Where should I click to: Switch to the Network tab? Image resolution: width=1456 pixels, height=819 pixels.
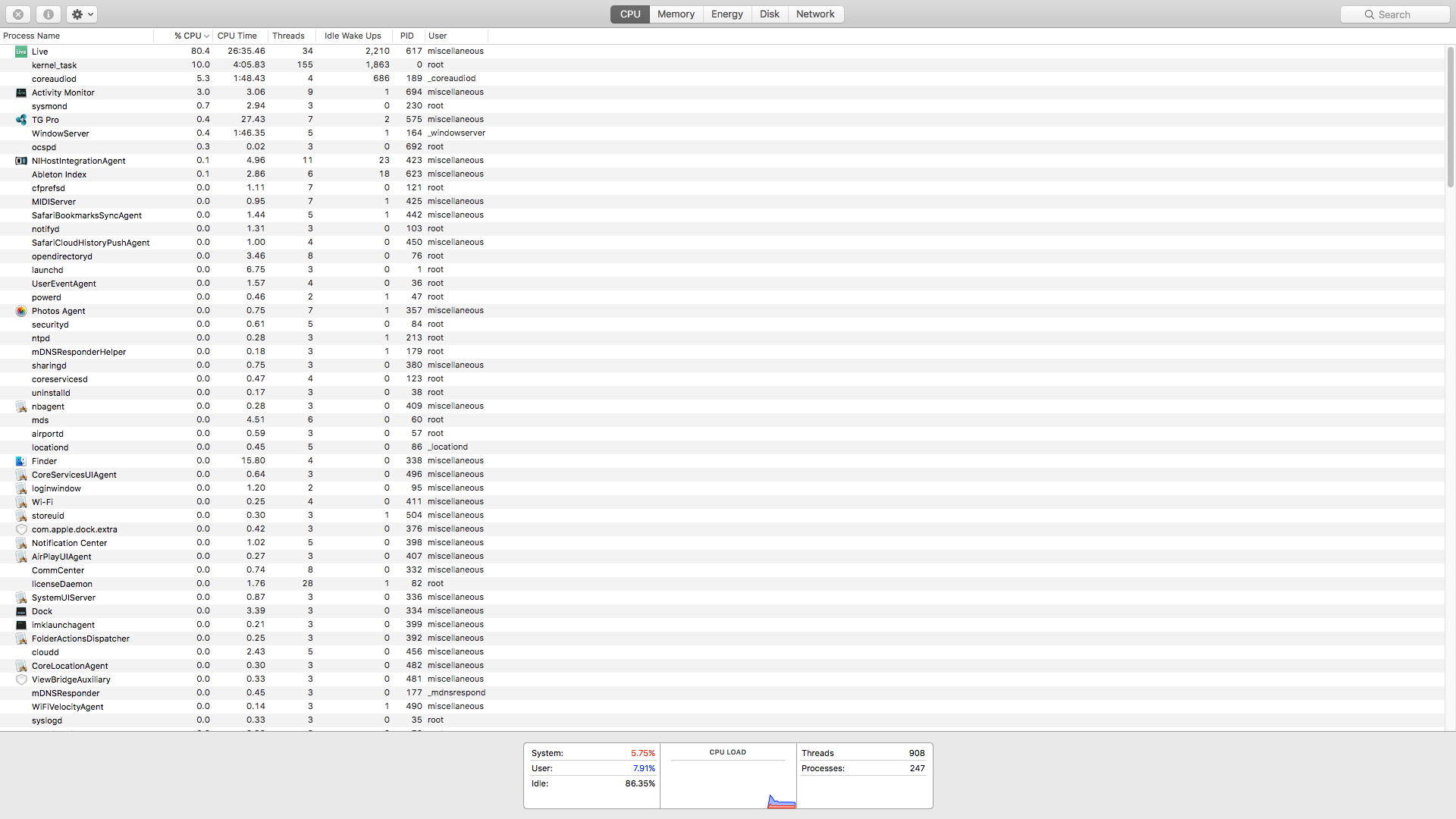[815, 14]
